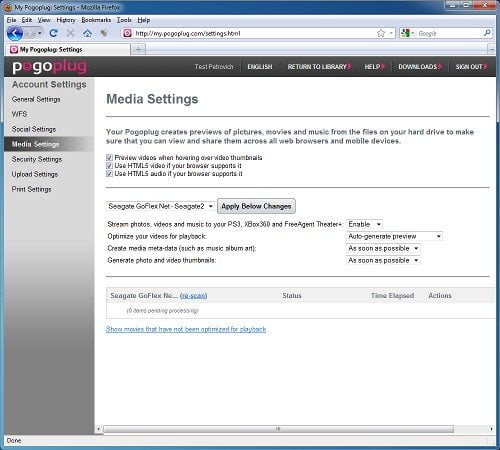Uncheck Use HTML5 video checkbox

point(109,166)
